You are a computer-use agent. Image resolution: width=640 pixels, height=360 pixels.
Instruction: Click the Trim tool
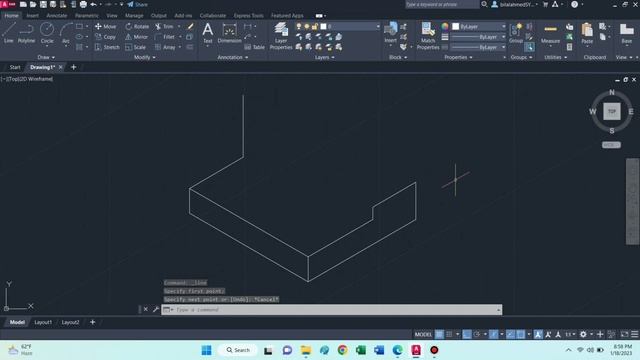pos(164,26)
